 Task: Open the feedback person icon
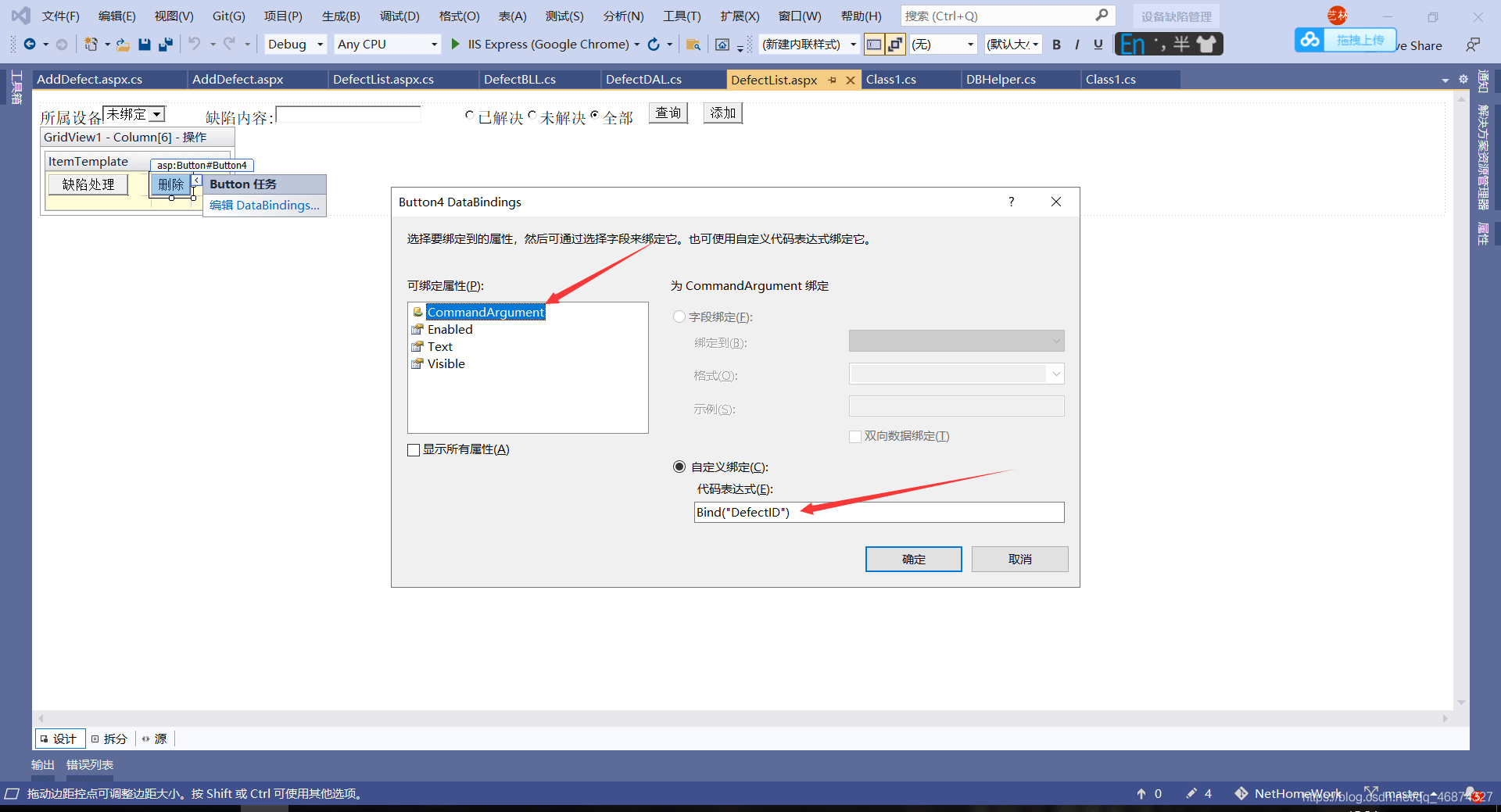tap(1473, 45)
